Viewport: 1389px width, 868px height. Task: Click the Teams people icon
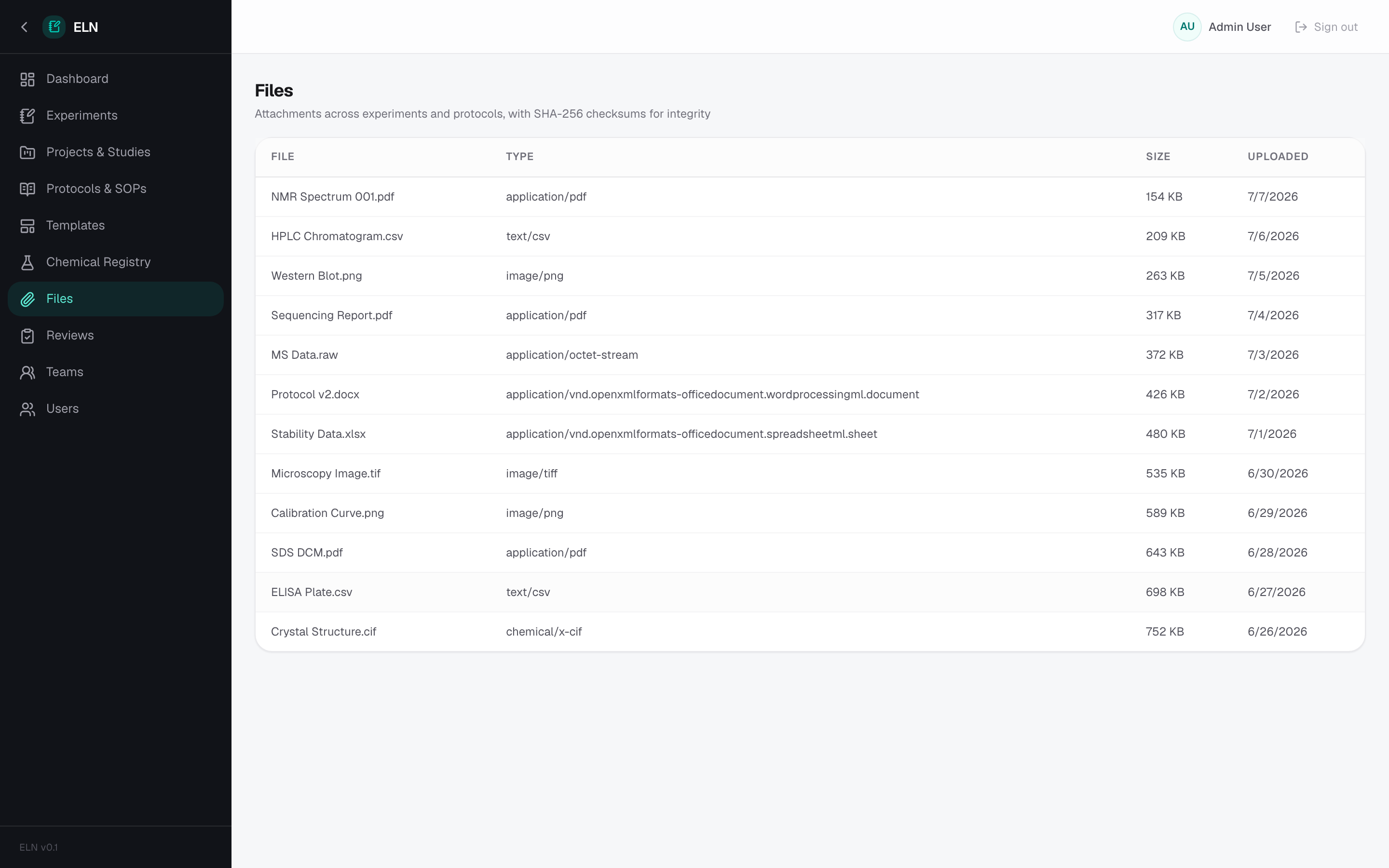click(27, 373)
